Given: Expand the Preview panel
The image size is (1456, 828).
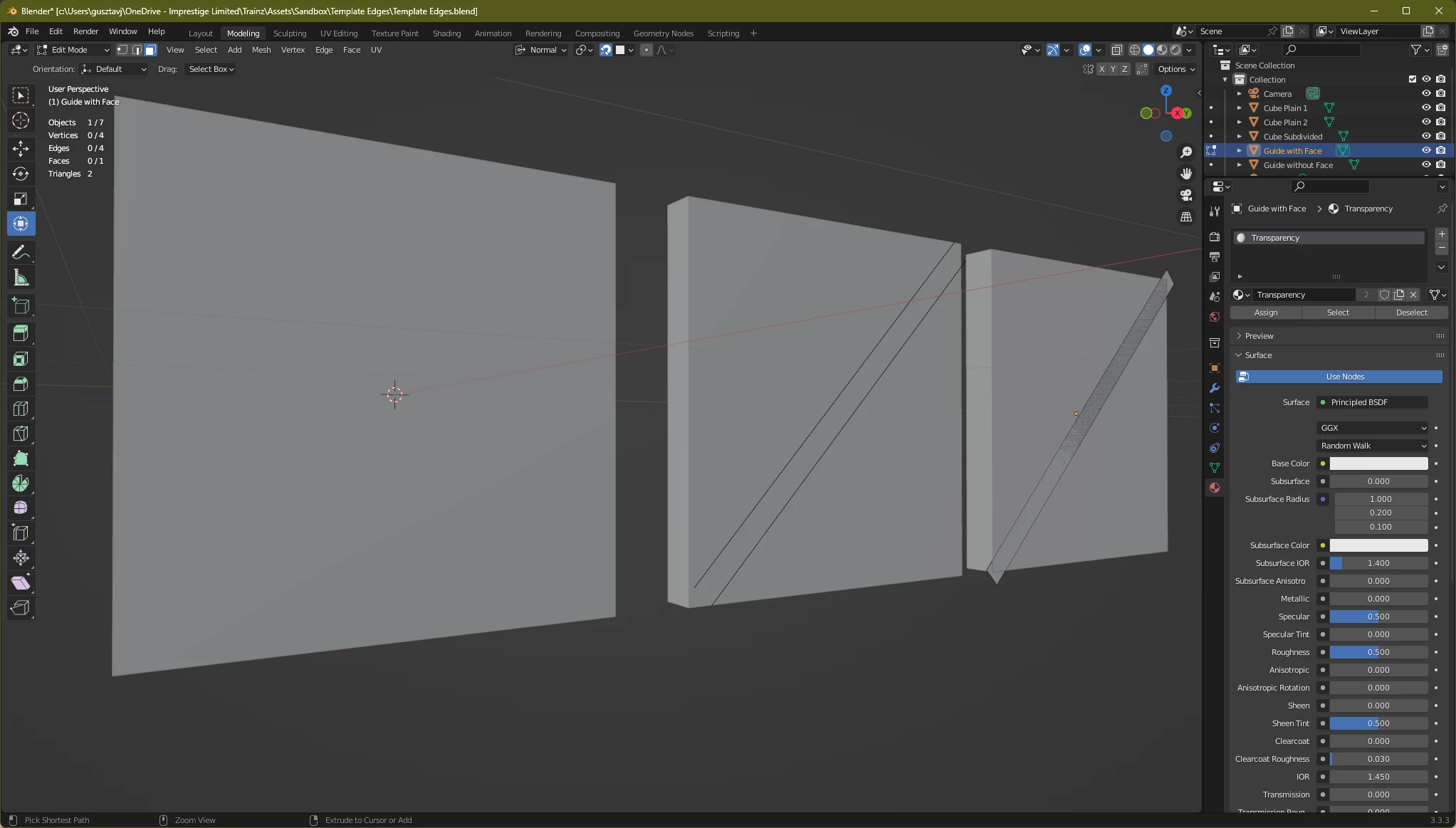Looking at the screenshot, I should pyautogui.click(x=1259, y=336).
